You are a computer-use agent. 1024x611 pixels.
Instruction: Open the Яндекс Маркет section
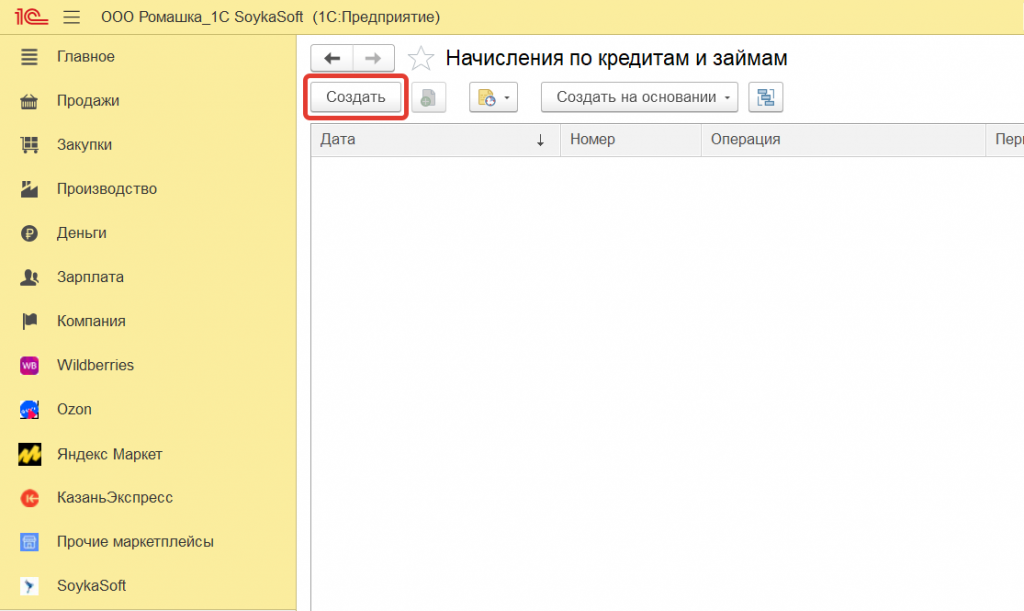tap(109, 454)
